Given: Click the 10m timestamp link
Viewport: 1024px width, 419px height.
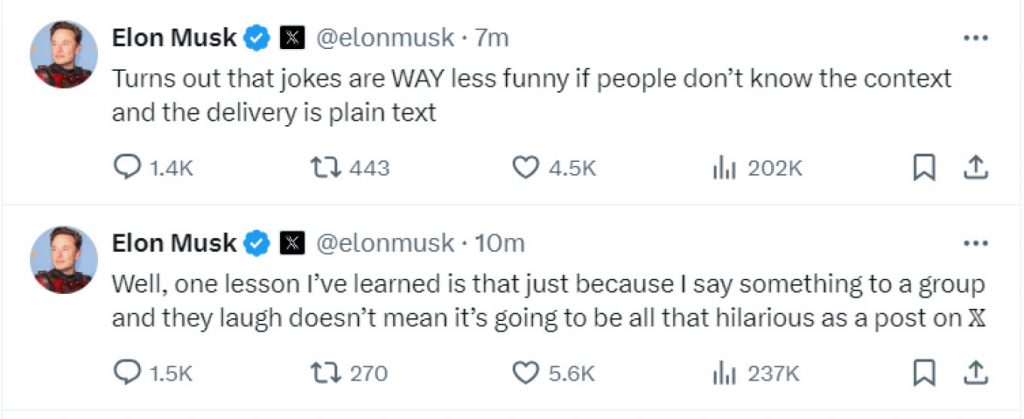Looking at the screenshot, I should (x=500, y=243).
